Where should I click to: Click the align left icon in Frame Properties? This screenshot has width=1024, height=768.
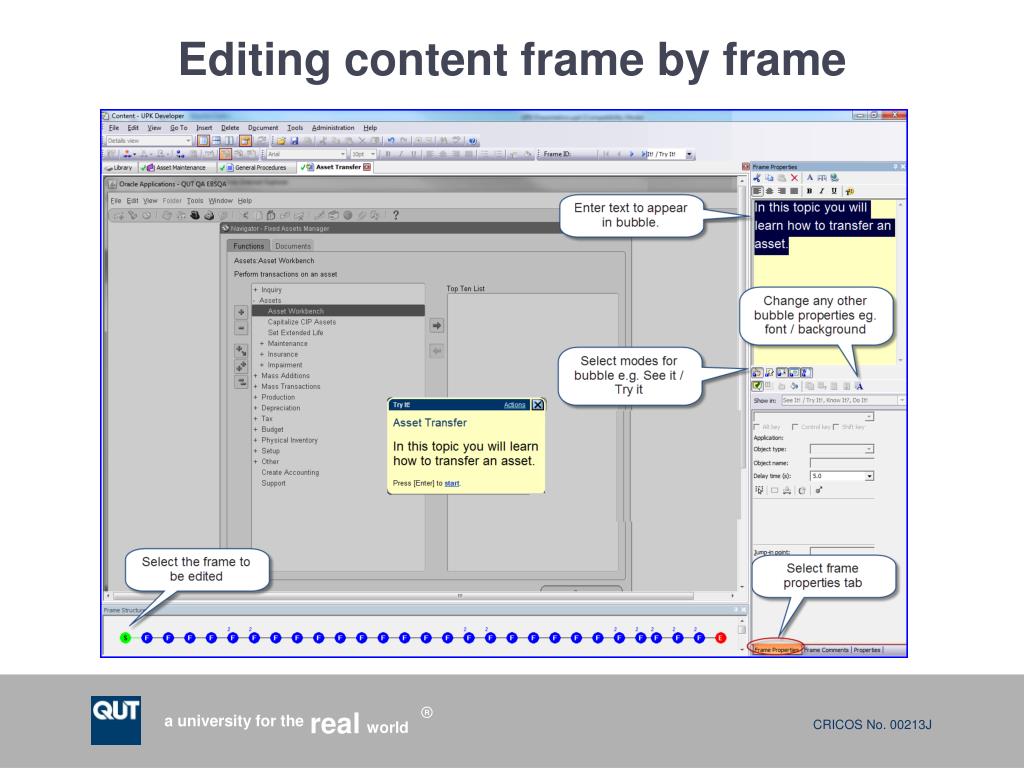[757, 191]
